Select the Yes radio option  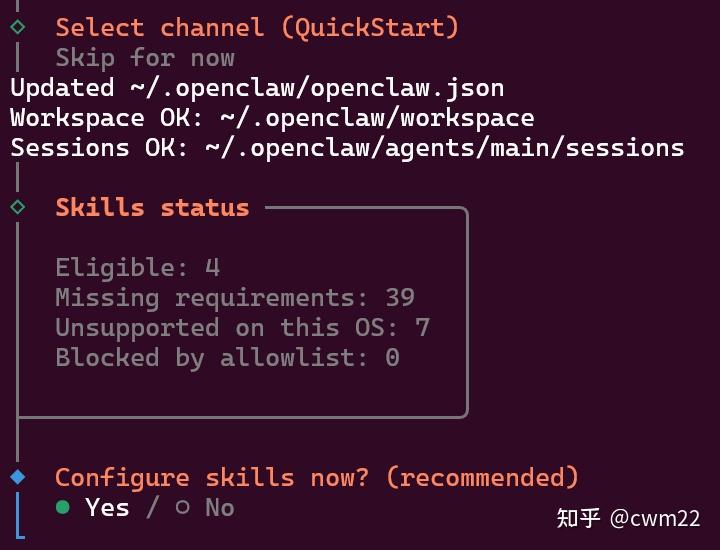[x=107, y=508]
